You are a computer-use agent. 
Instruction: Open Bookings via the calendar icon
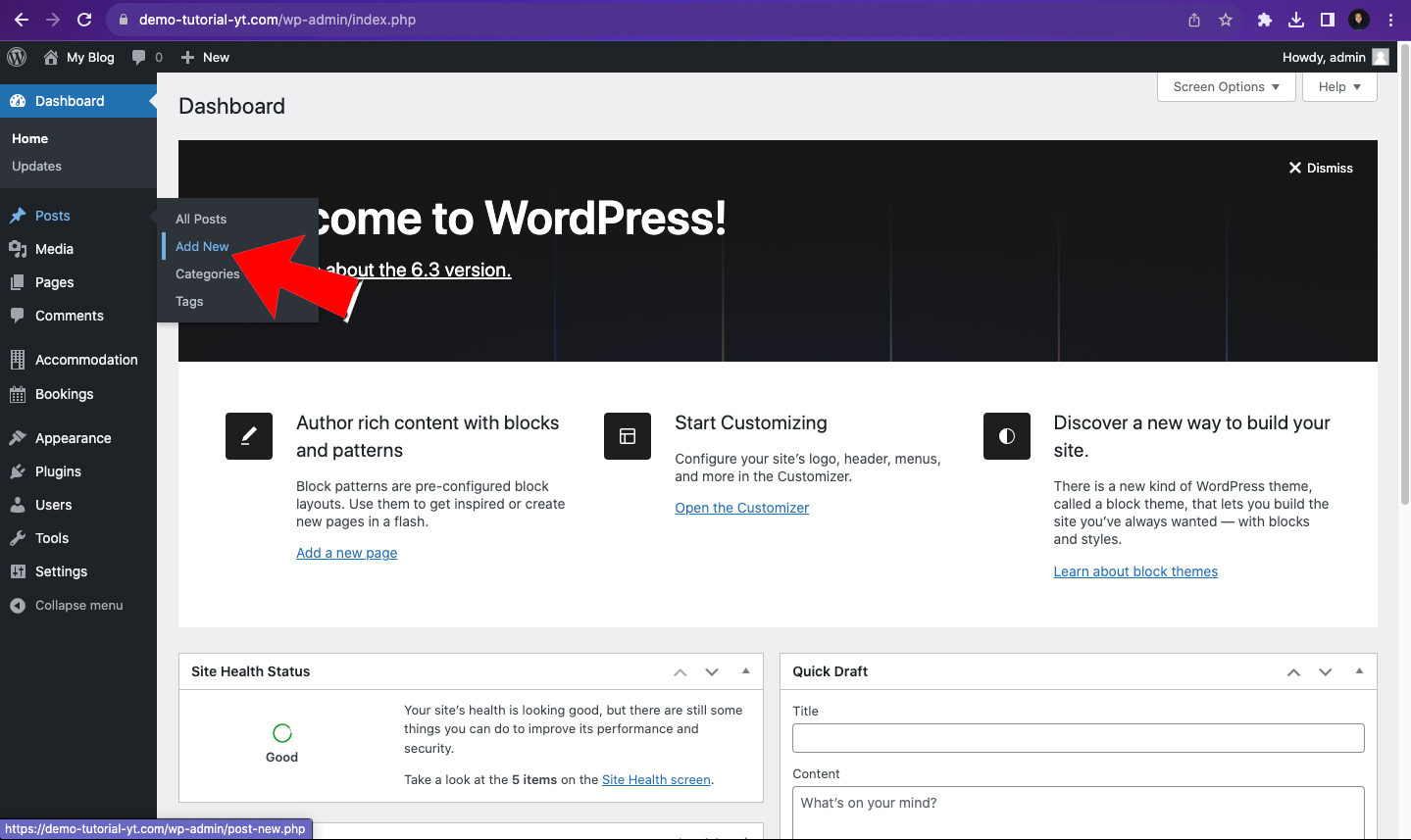17,394
